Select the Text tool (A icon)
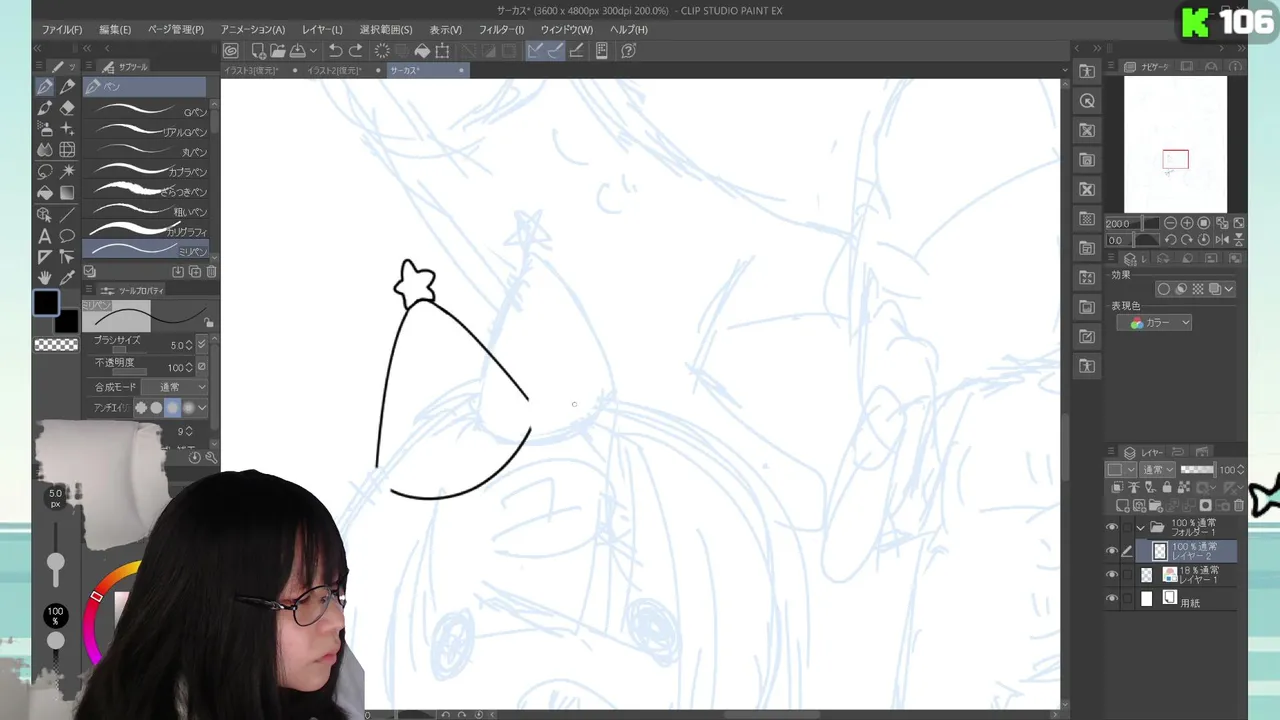The width and height of the screenshot is (1280, 720). (45, 236)
